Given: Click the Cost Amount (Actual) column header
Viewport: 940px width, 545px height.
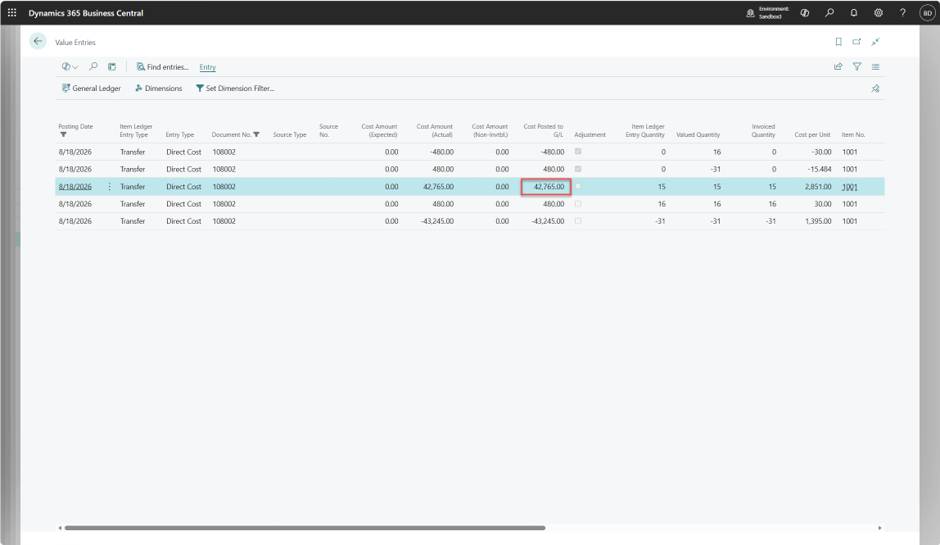Looking at the screenshot, I should (x=435, y=131).
